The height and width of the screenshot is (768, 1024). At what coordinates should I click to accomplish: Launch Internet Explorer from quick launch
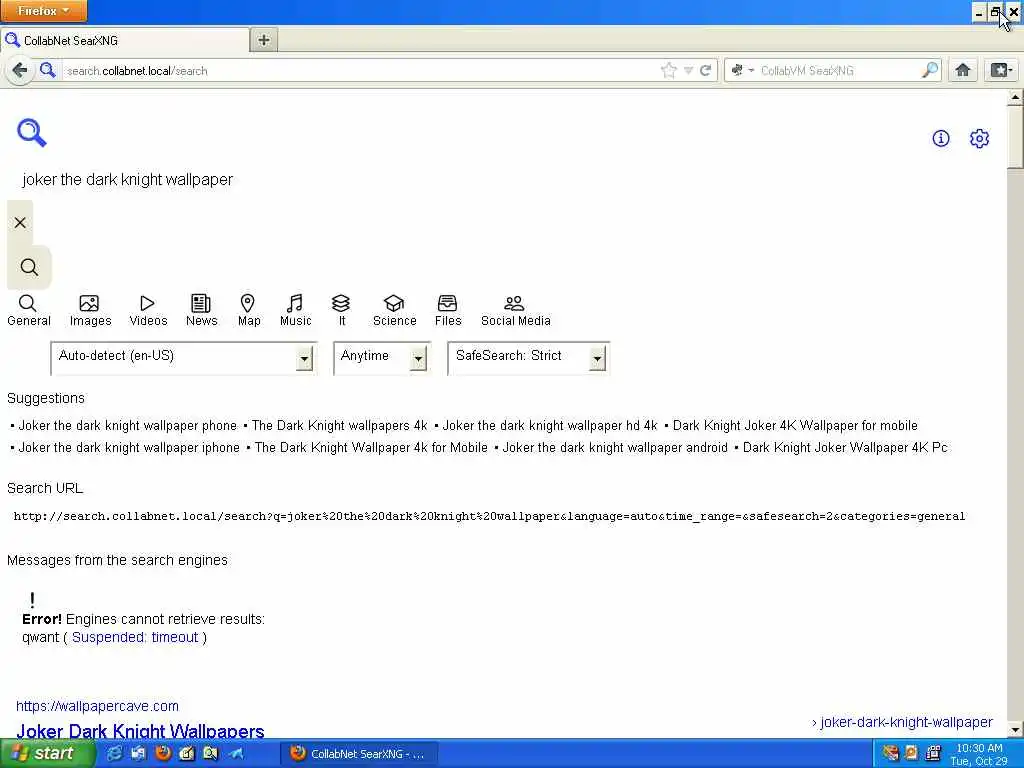[x=114, y=754]
